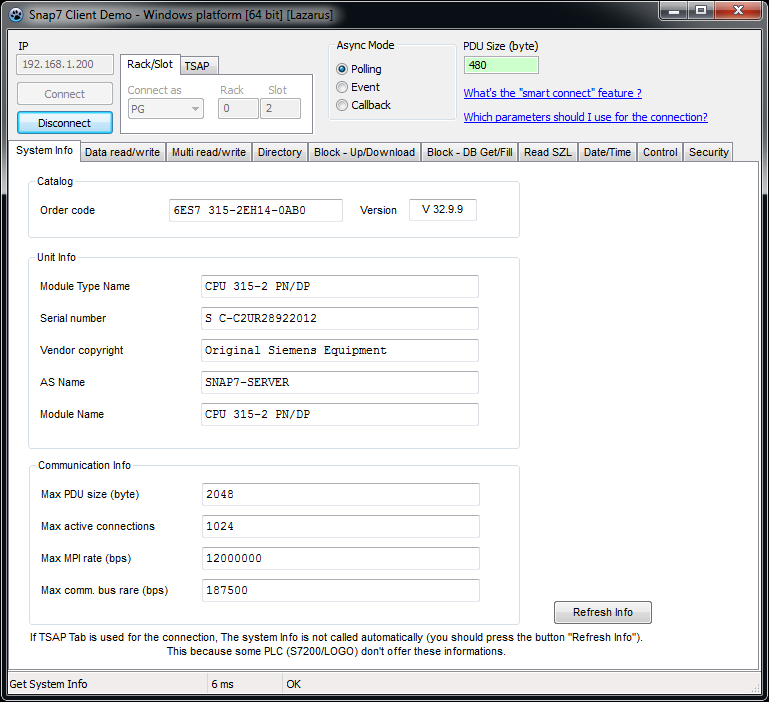Screen dimensions: 769x702
Task: Click the Snap7 paw application icon
Action: [x=16, y=15]
